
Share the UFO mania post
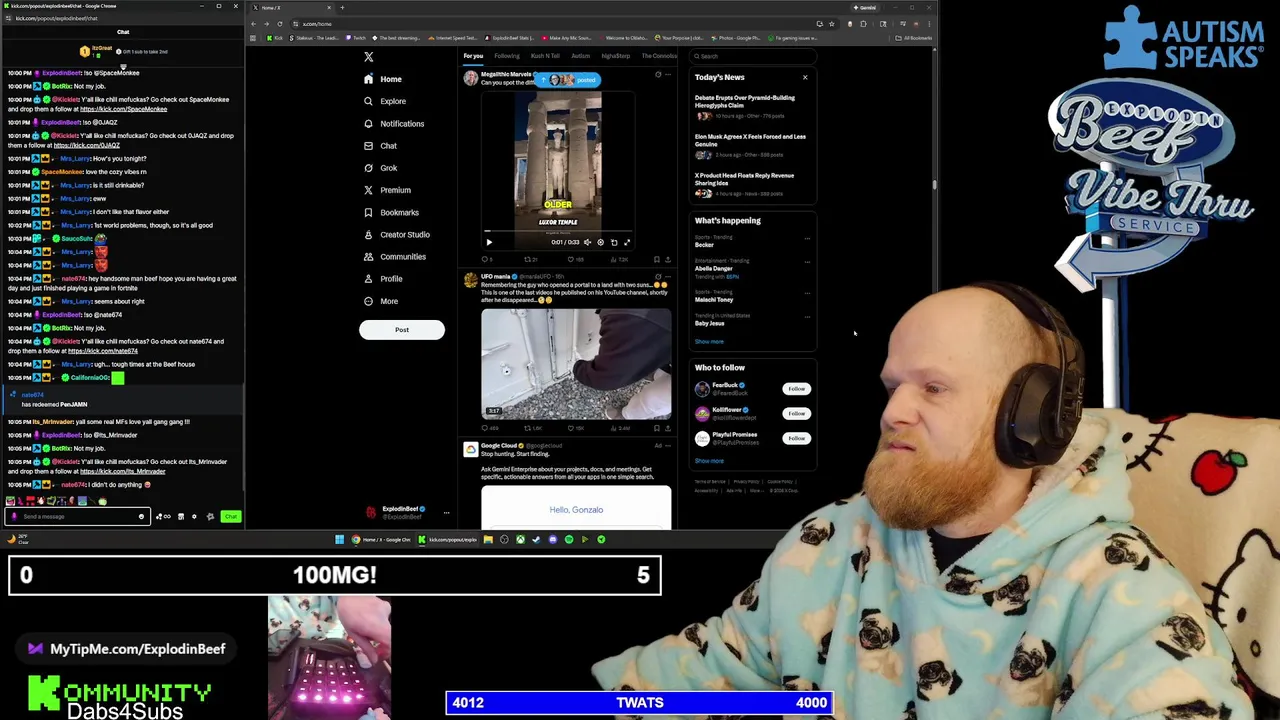tap(667, 428)
